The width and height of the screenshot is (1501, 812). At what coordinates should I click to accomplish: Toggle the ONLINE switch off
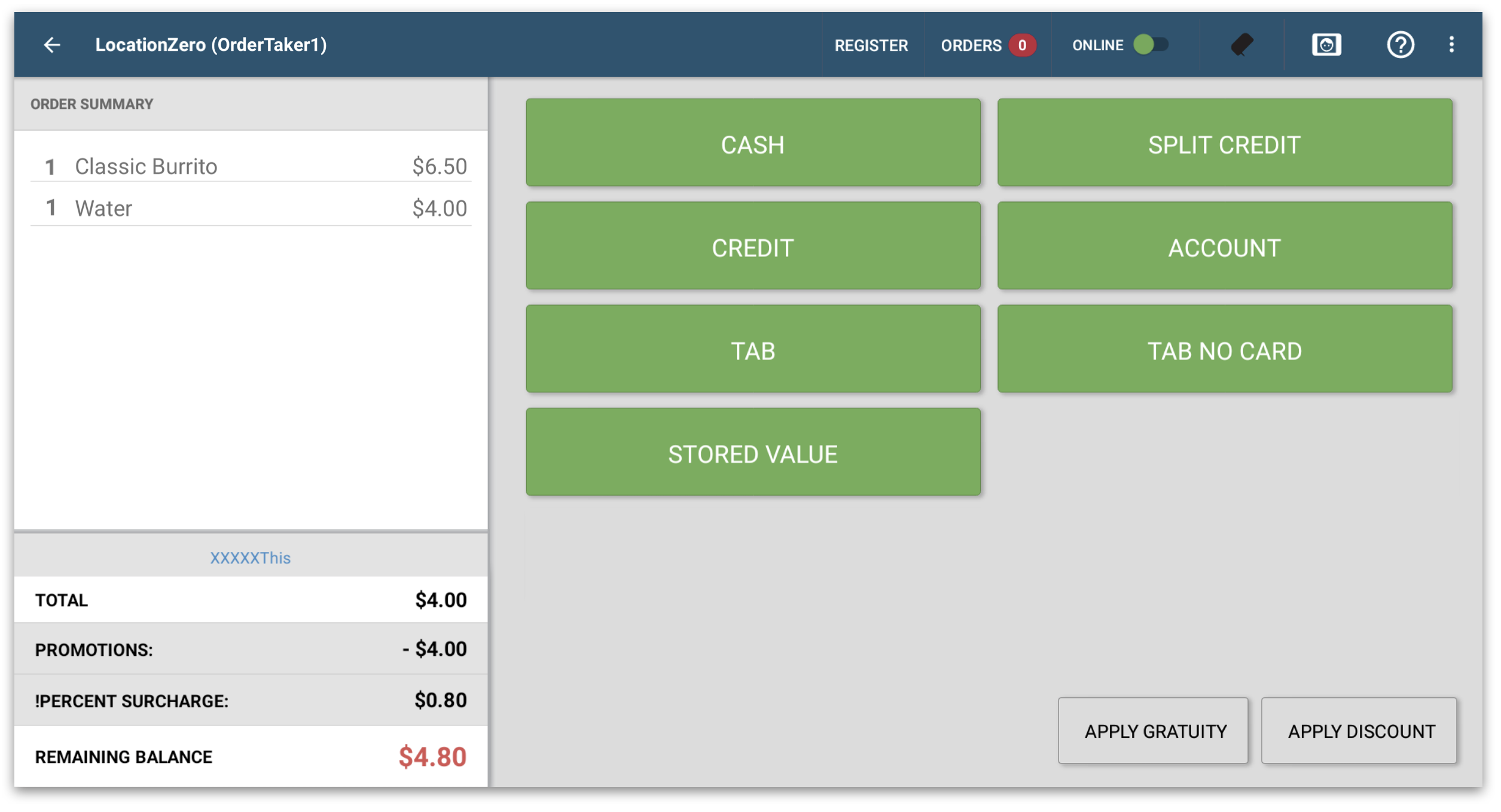(1150, 45)
